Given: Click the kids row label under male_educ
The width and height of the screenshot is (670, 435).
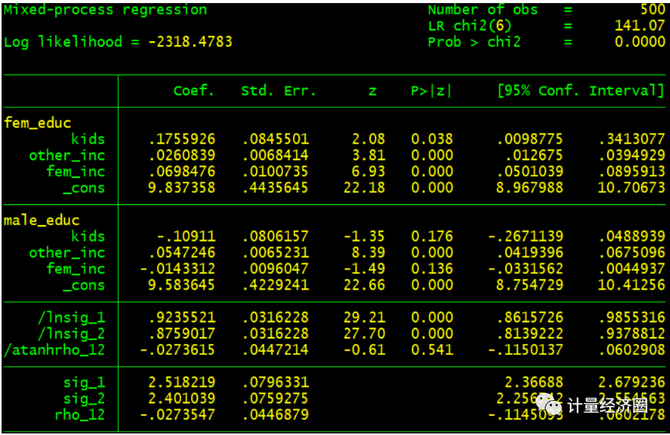Looking at the screenshot, I should click(x=88, y=236).
